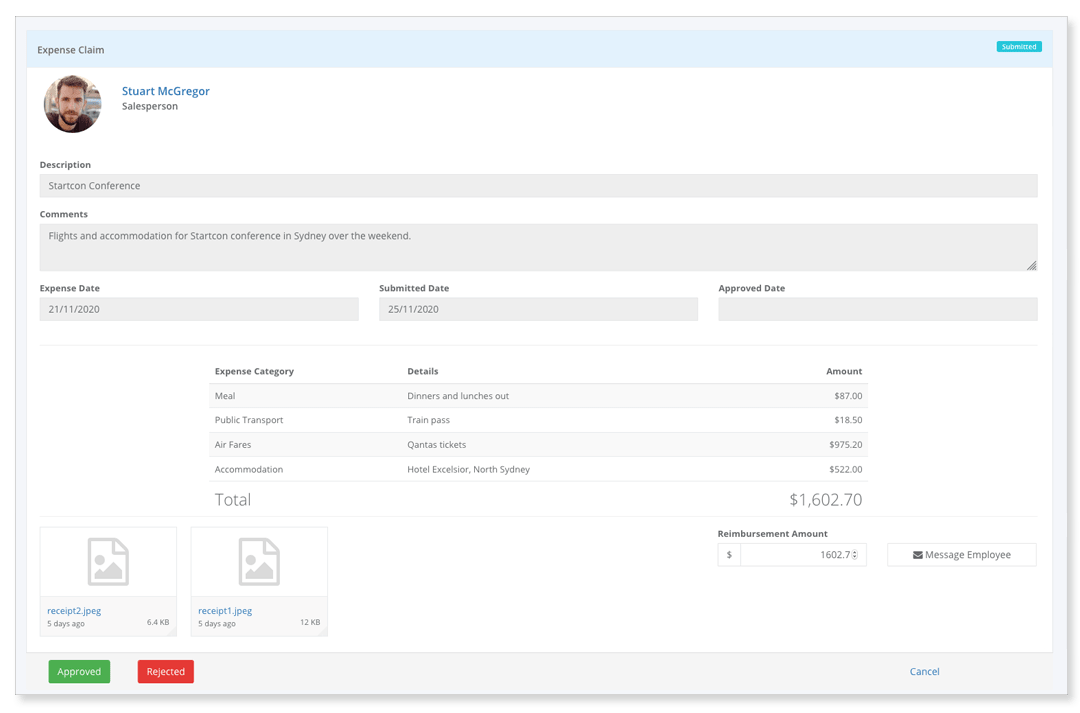This screenshot has width=1080, height=713.
Task: Click Stuart McGregor's profile photo
Action: point(72,104)
